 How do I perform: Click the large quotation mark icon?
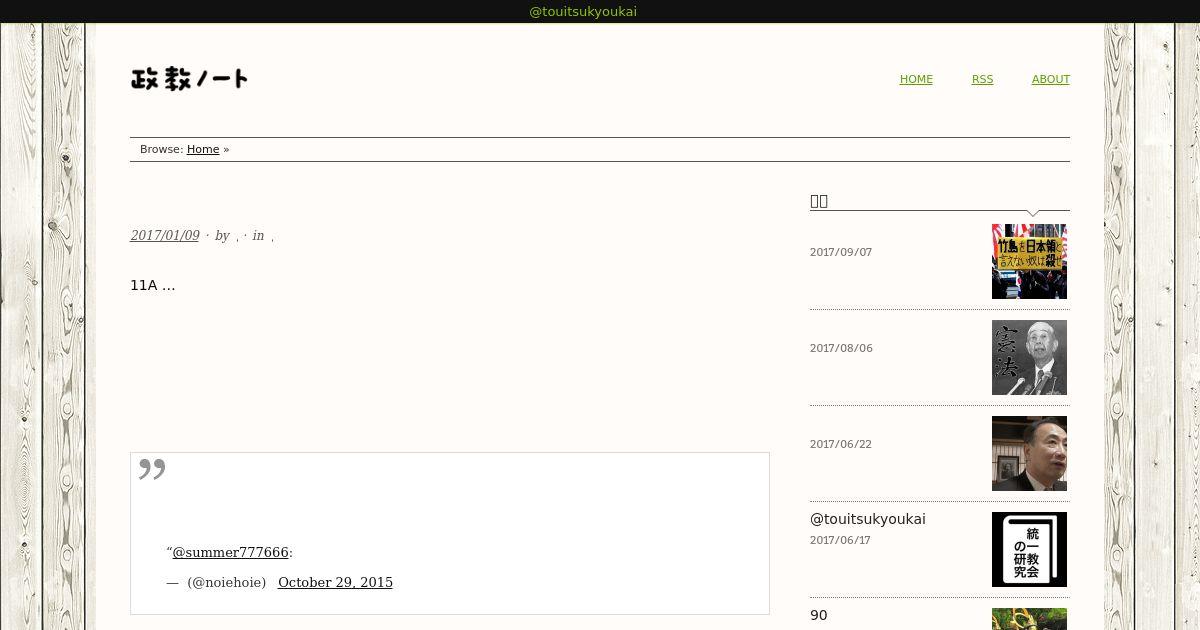point(152,469)
